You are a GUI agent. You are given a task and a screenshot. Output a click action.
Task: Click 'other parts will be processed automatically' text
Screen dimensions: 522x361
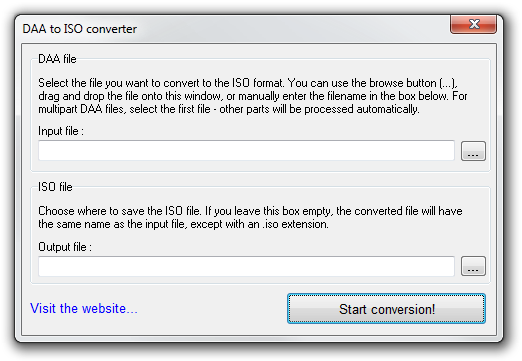(319, 109)
